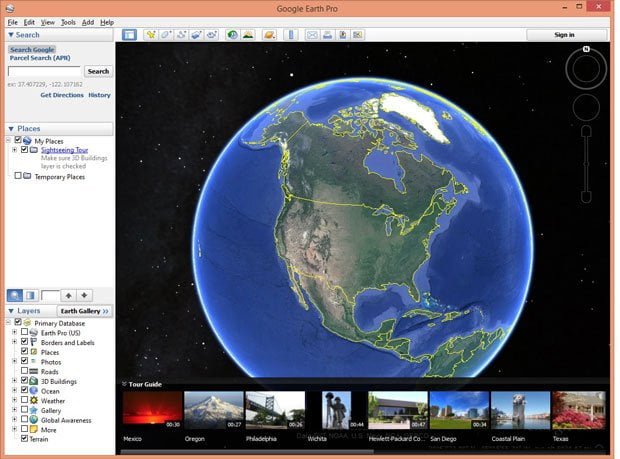Screen dimensions: 620x459
Task: Play the Oregon tour thumbnail
Action: coord(214,410)
